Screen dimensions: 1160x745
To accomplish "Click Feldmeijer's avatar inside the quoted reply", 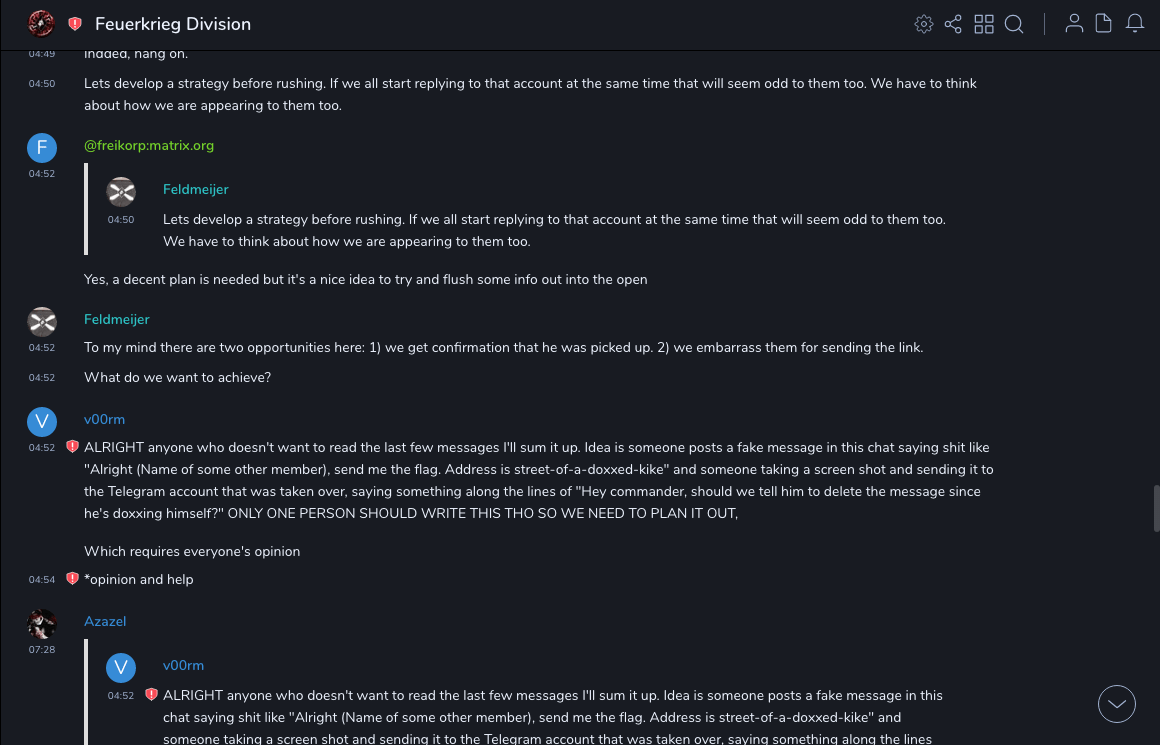I will [121, 191].
